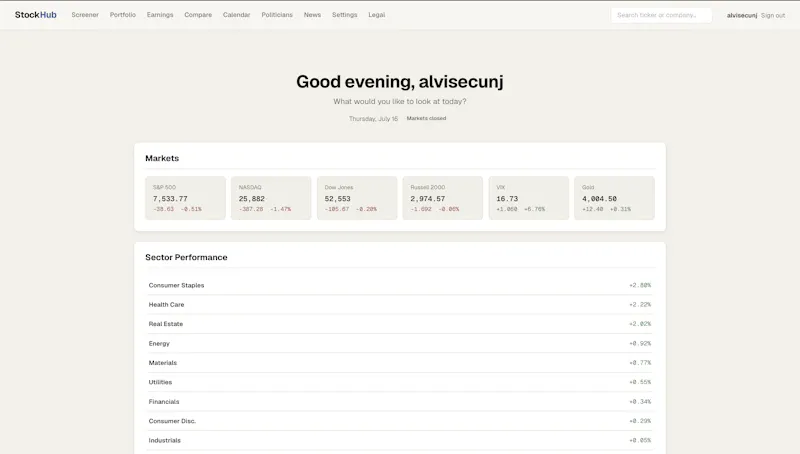
Task: Open the Industrials sector row
Action: click(399, 440)
